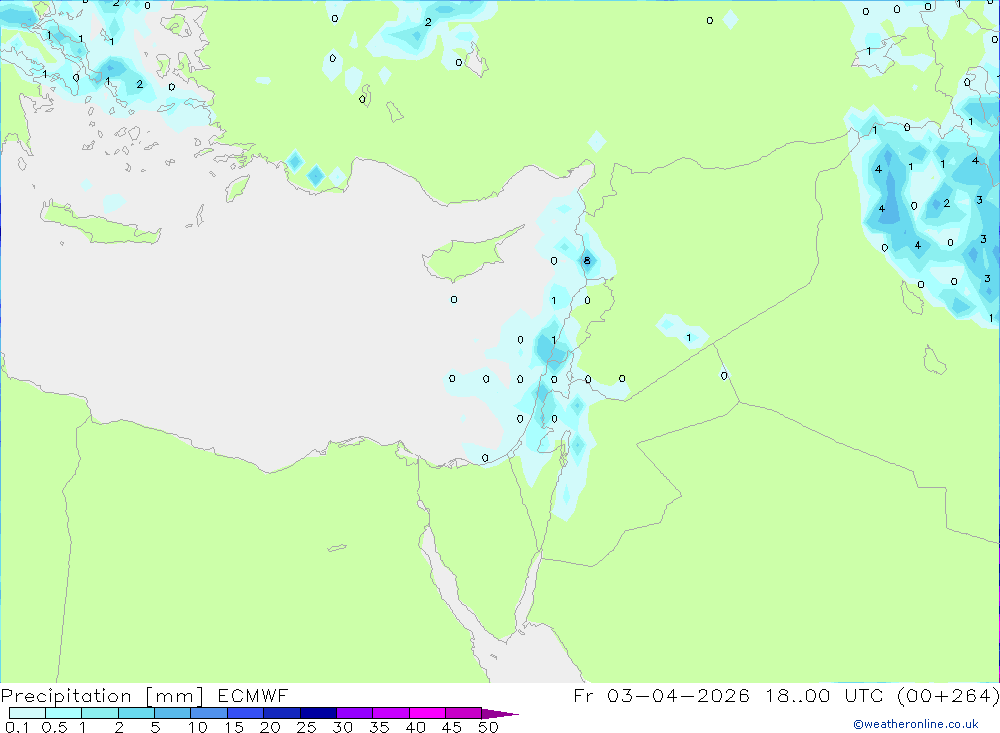Click the purple arrow tip past 50
Image resolution: width=1000 pixels, height=733 pixels.
pyautogui.click(x=499, y=714)
